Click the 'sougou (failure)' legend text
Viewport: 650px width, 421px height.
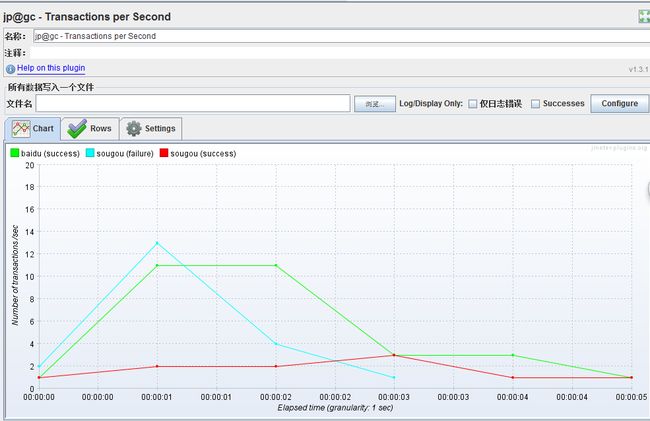click(x=125, y=153)
